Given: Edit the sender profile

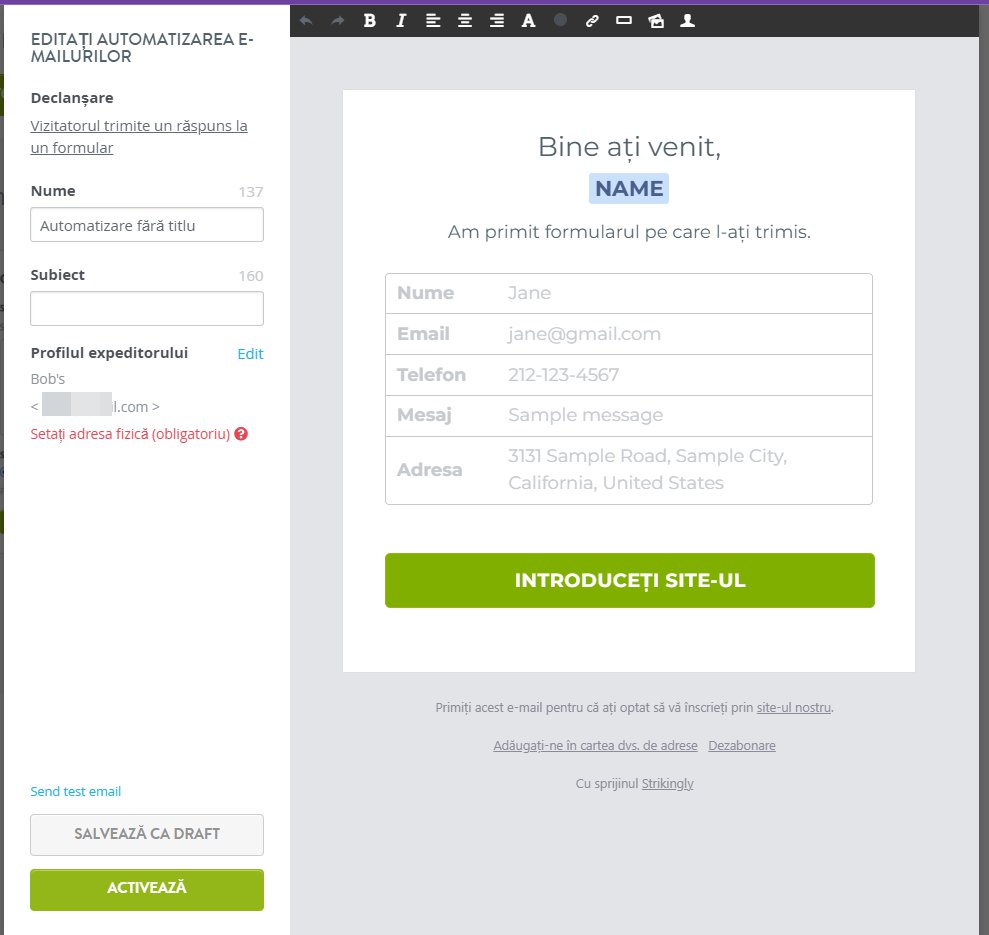Looking at the screenshot, I should pos(250,354).
